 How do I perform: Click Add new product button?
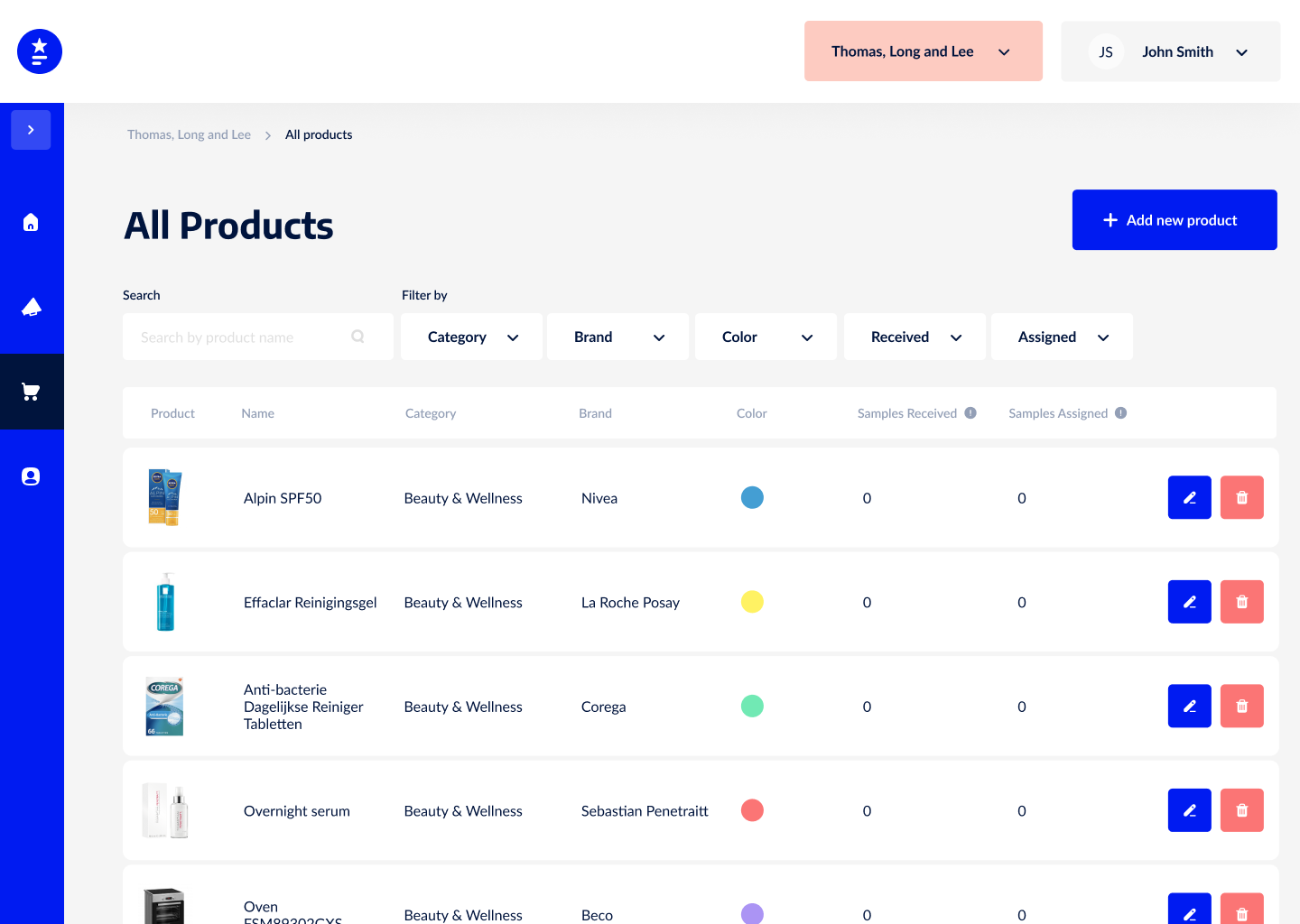(x=1175, y=220)
